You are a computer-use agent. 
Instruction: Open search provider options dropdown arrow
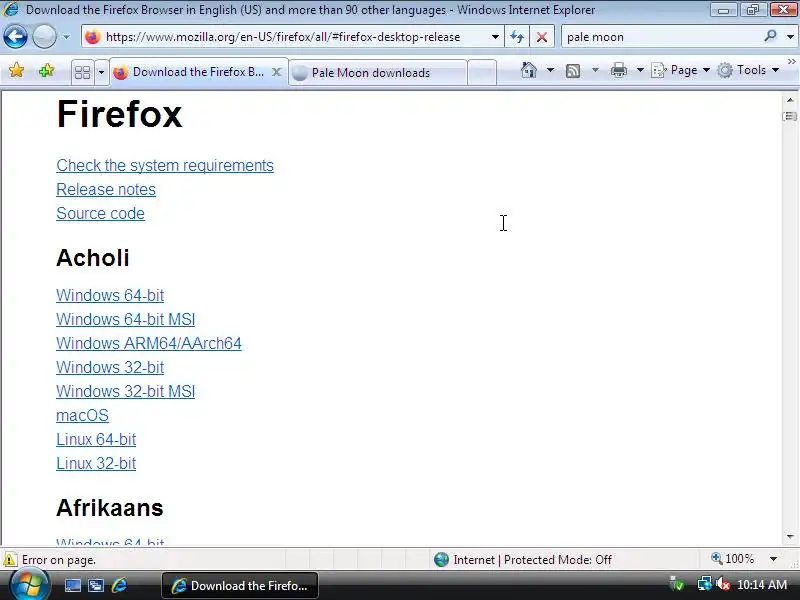(790, 37)
